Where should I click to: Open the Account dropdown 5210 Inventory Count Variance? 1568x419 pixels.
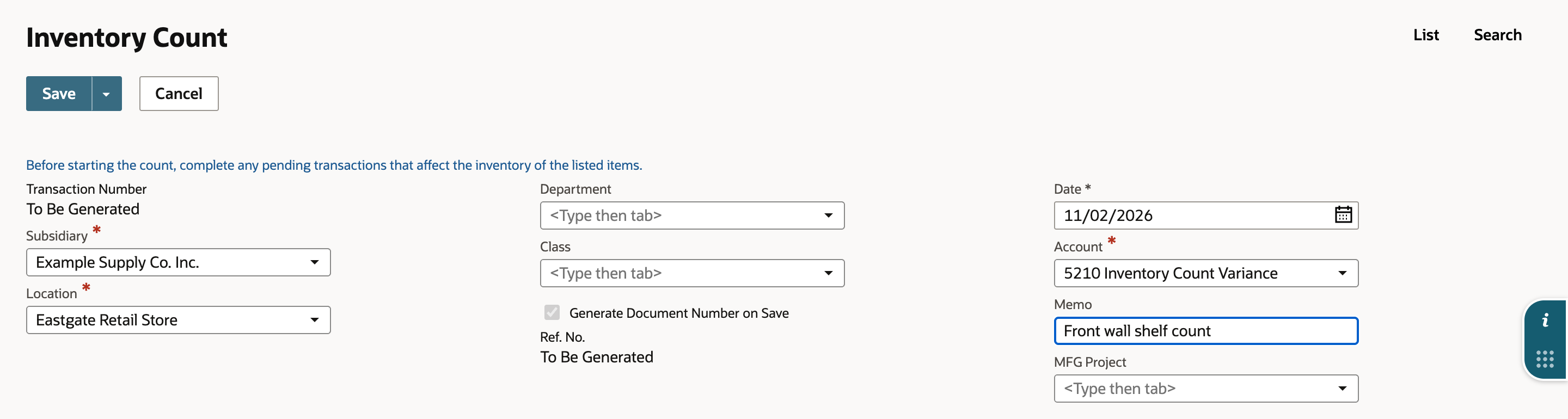1206,273
